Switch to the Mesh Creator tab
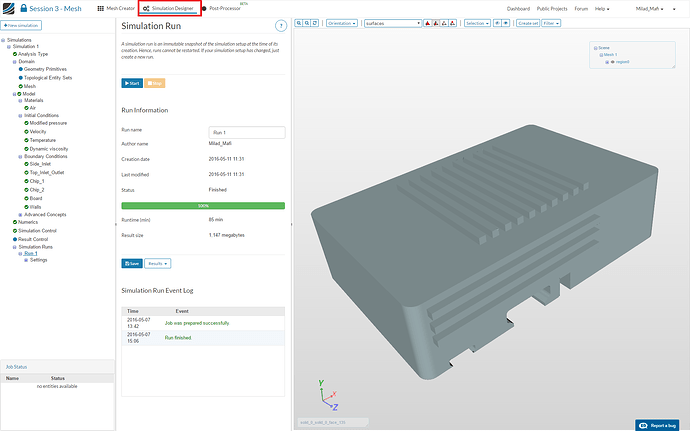The height and width of the screenshot is (431, 690). pos(113,8)
